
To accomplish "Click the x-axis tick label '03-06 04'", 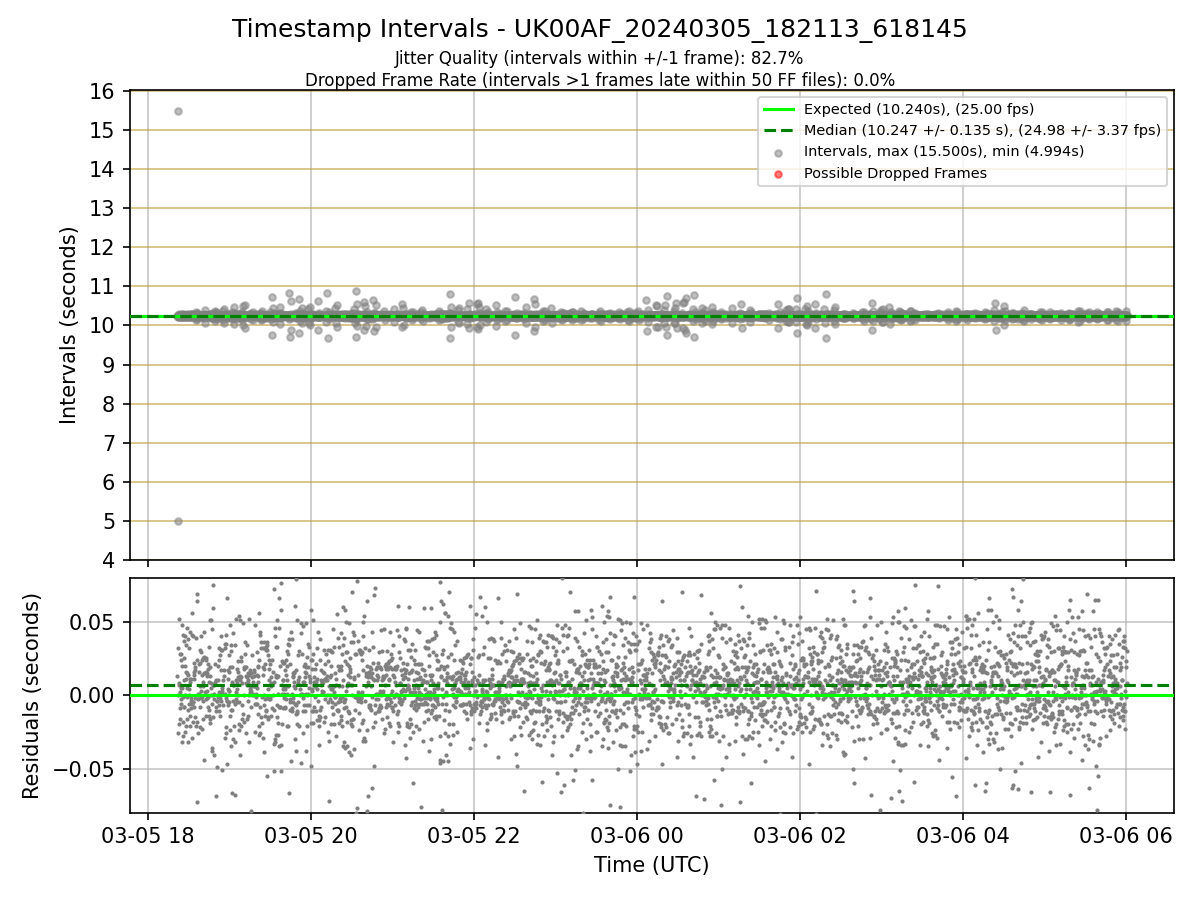I will [x=963, y=835].
